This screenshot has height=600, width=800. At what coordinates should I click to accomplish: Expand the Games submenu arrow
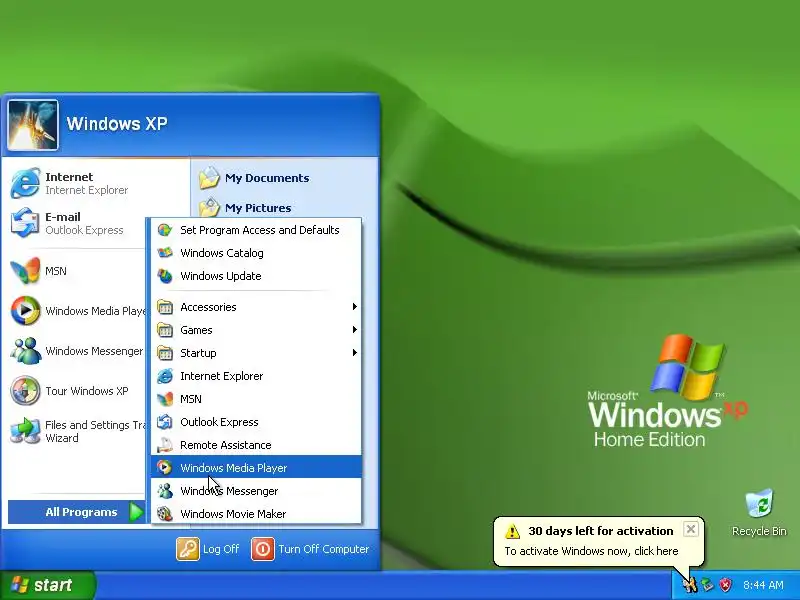click(355, 330)
